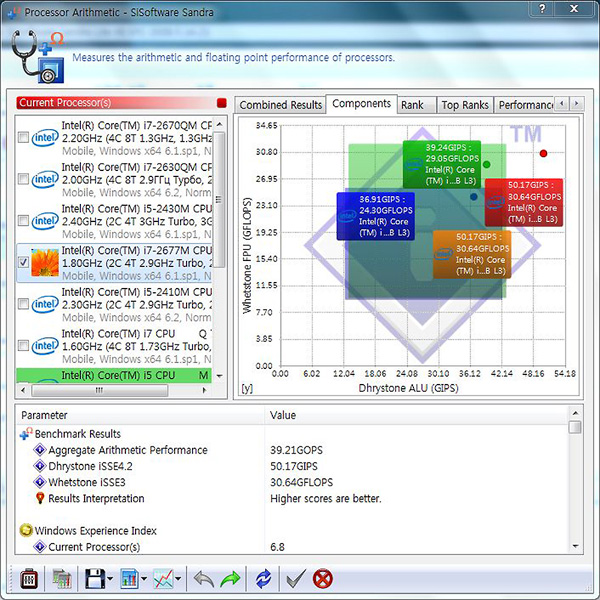Check the i7-2630QM processor checkbox
This screenshot has height=600, width=600.
[23, 179]
